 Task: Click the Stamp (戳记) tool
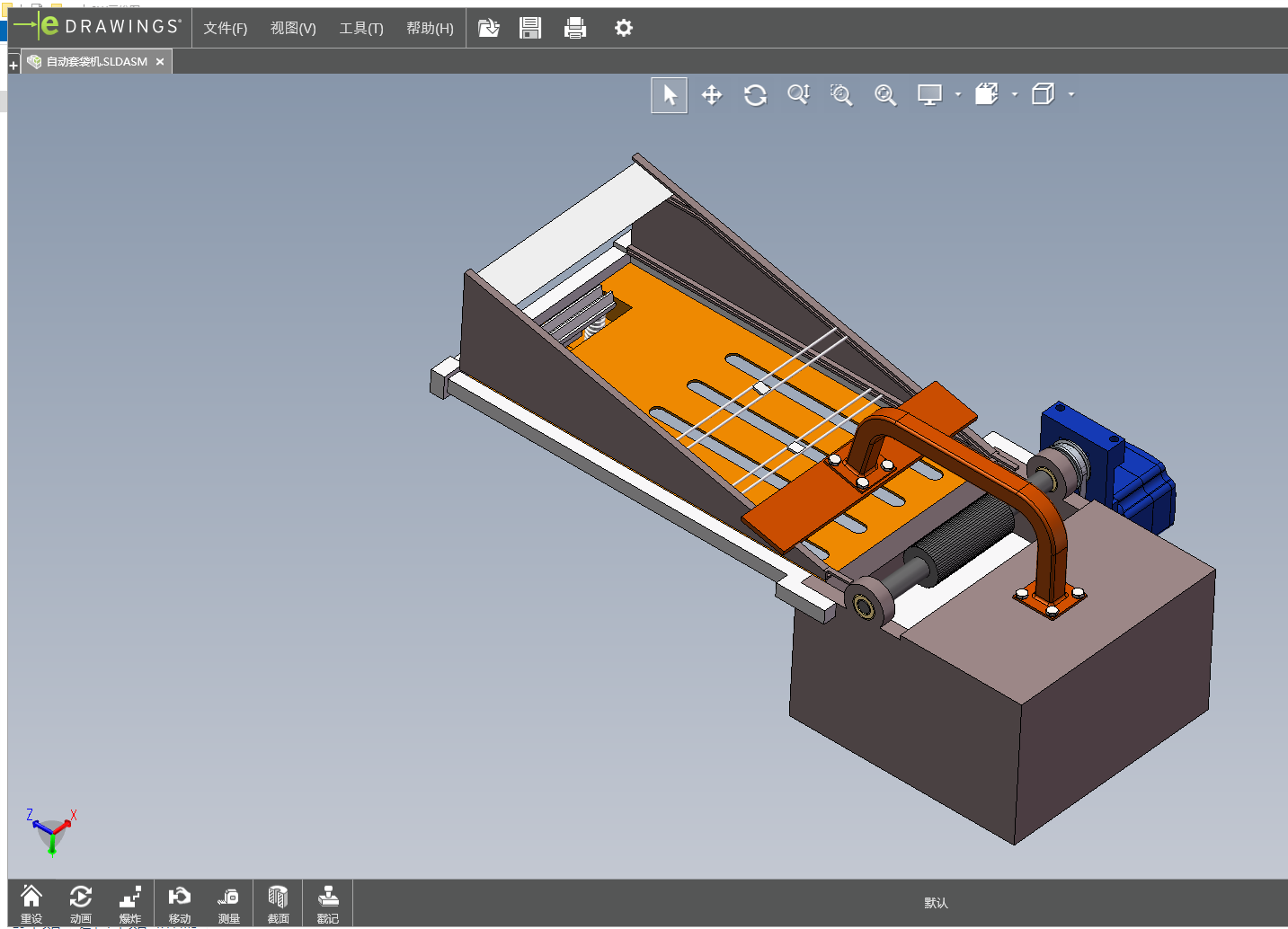[328, 903]
